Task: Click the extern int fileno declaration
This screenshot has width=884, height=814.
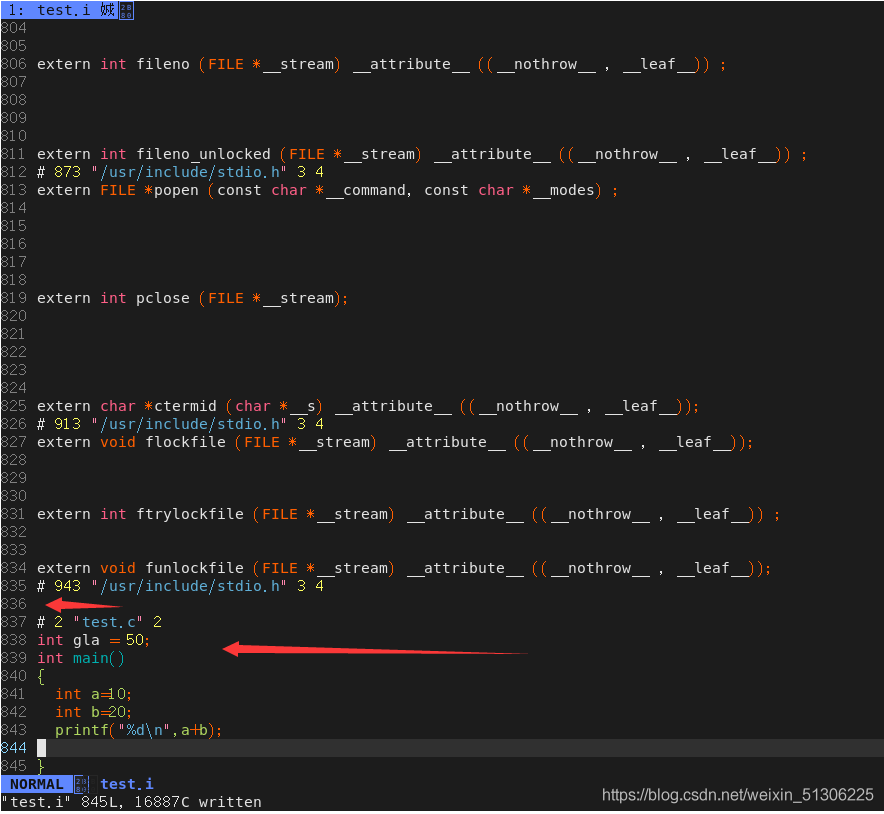Action: (x=382, y=64)
